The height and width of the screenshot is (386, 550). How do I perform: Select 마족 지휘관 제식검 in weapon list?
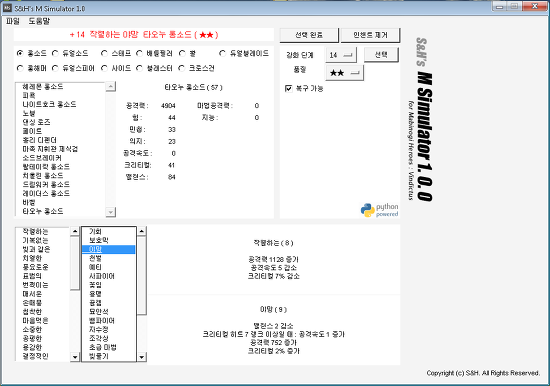50,149
